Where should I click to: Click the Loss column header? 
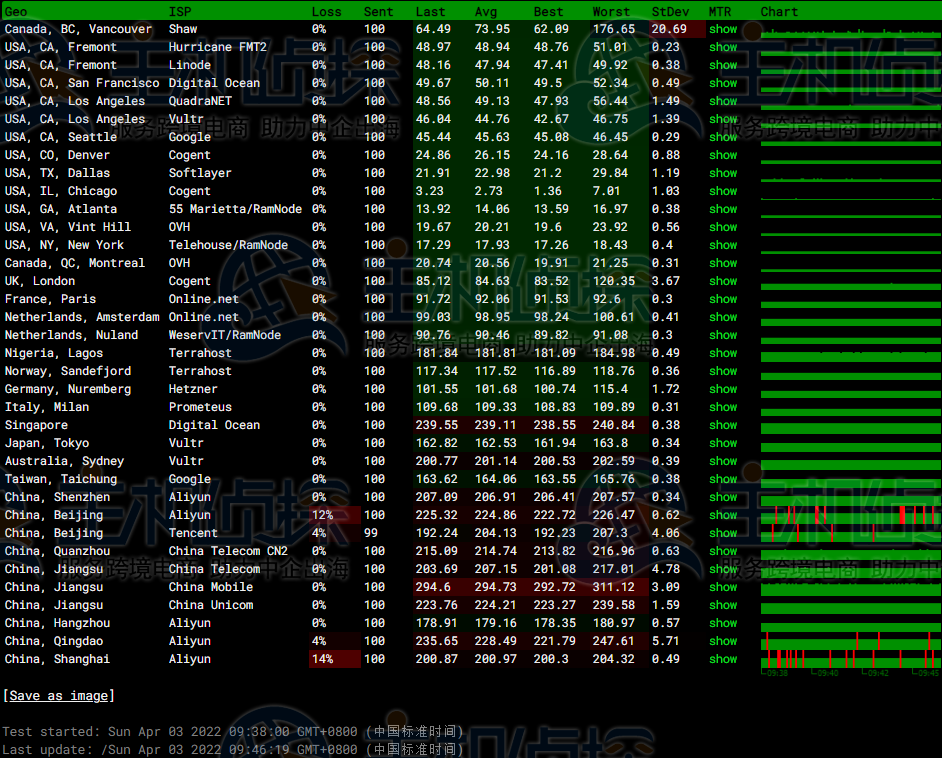(326, 11)
